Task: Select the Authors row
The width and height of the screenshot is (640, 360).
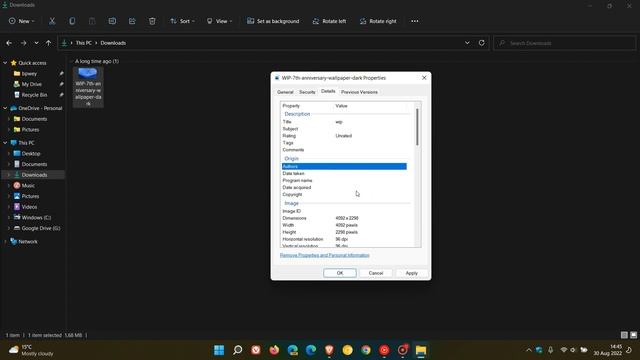Action: [x=344, y=167]
